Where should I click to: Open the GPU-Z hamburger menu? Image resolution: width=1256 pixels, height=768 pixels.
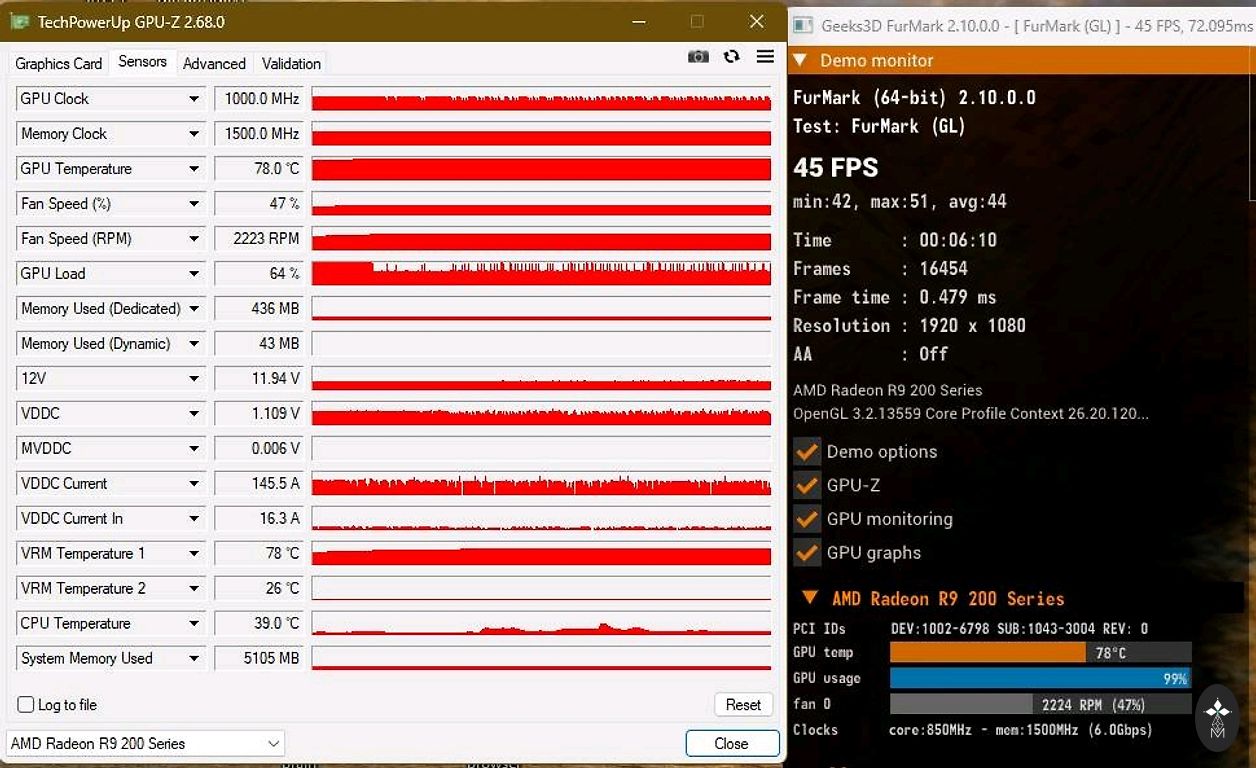pos(765,57)
